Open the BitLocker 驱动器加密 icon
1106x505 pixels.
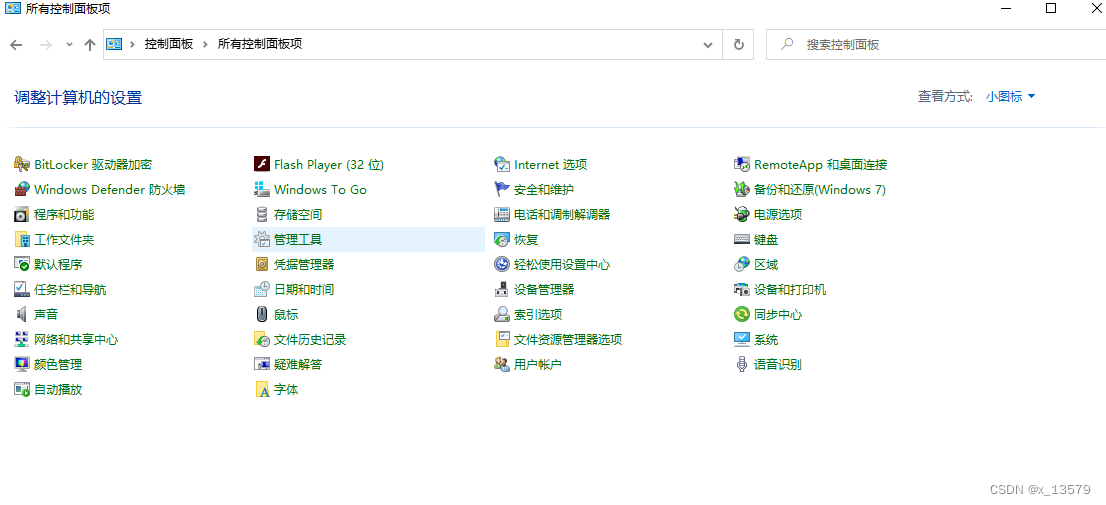point(22,164)
